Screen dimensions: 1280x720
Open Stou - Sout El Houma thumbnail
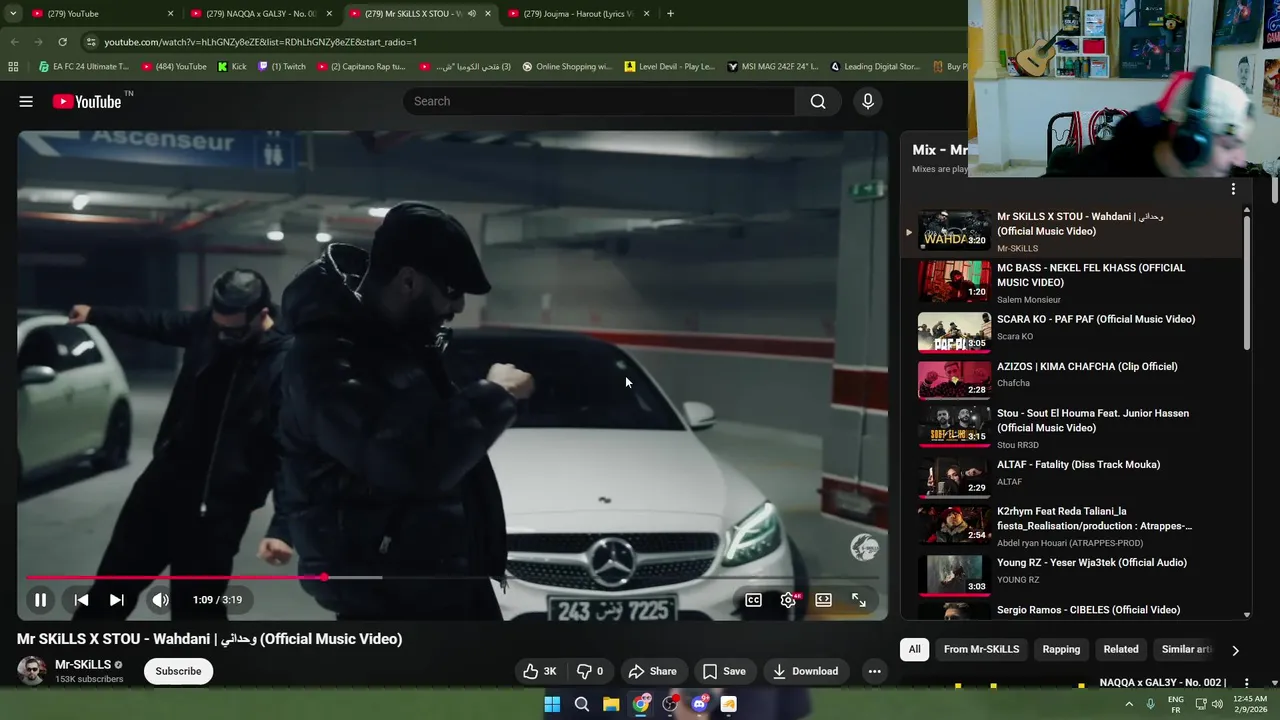(954, 427)
